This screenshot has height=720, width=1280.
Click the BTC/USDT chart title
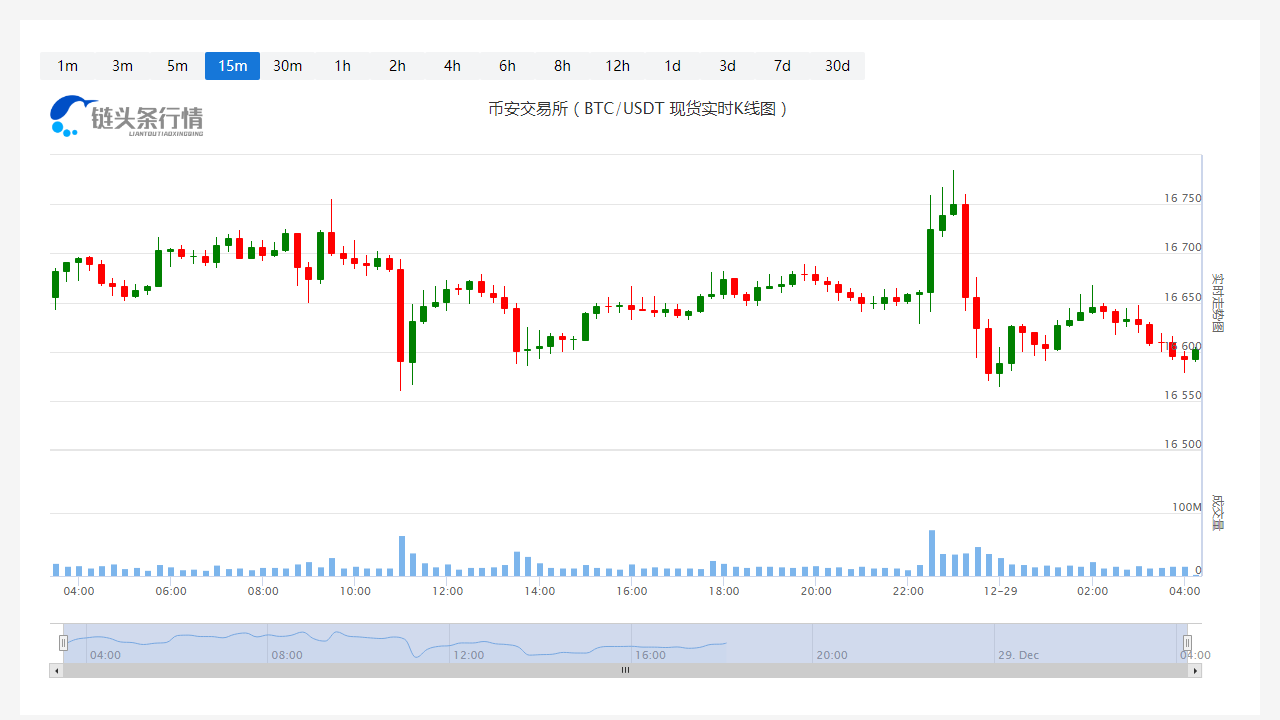tap(638, 109)
